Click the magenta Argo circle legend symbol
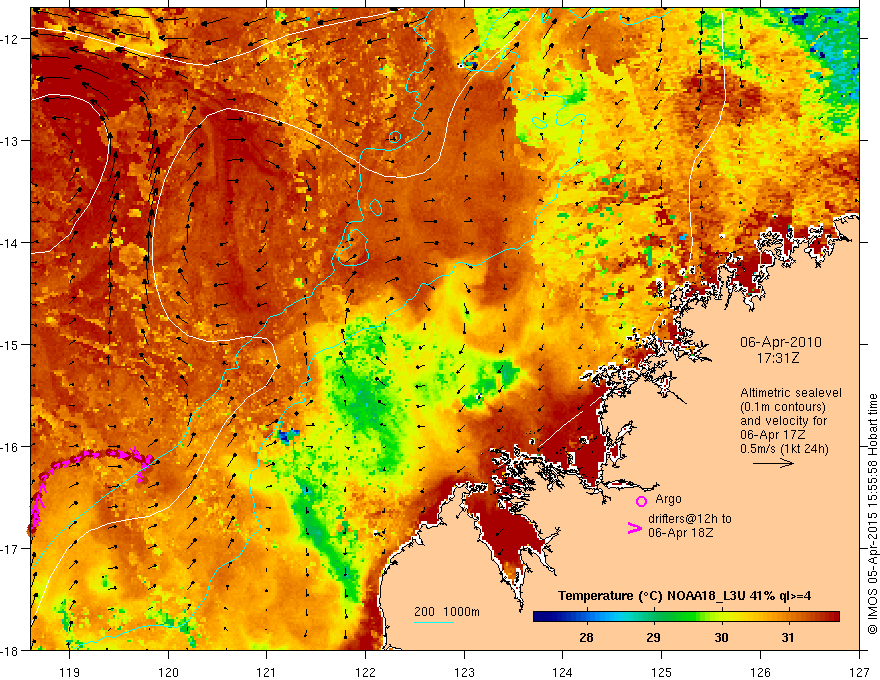The width and height of the screenshot is (880, 680). tap(641, 501)
